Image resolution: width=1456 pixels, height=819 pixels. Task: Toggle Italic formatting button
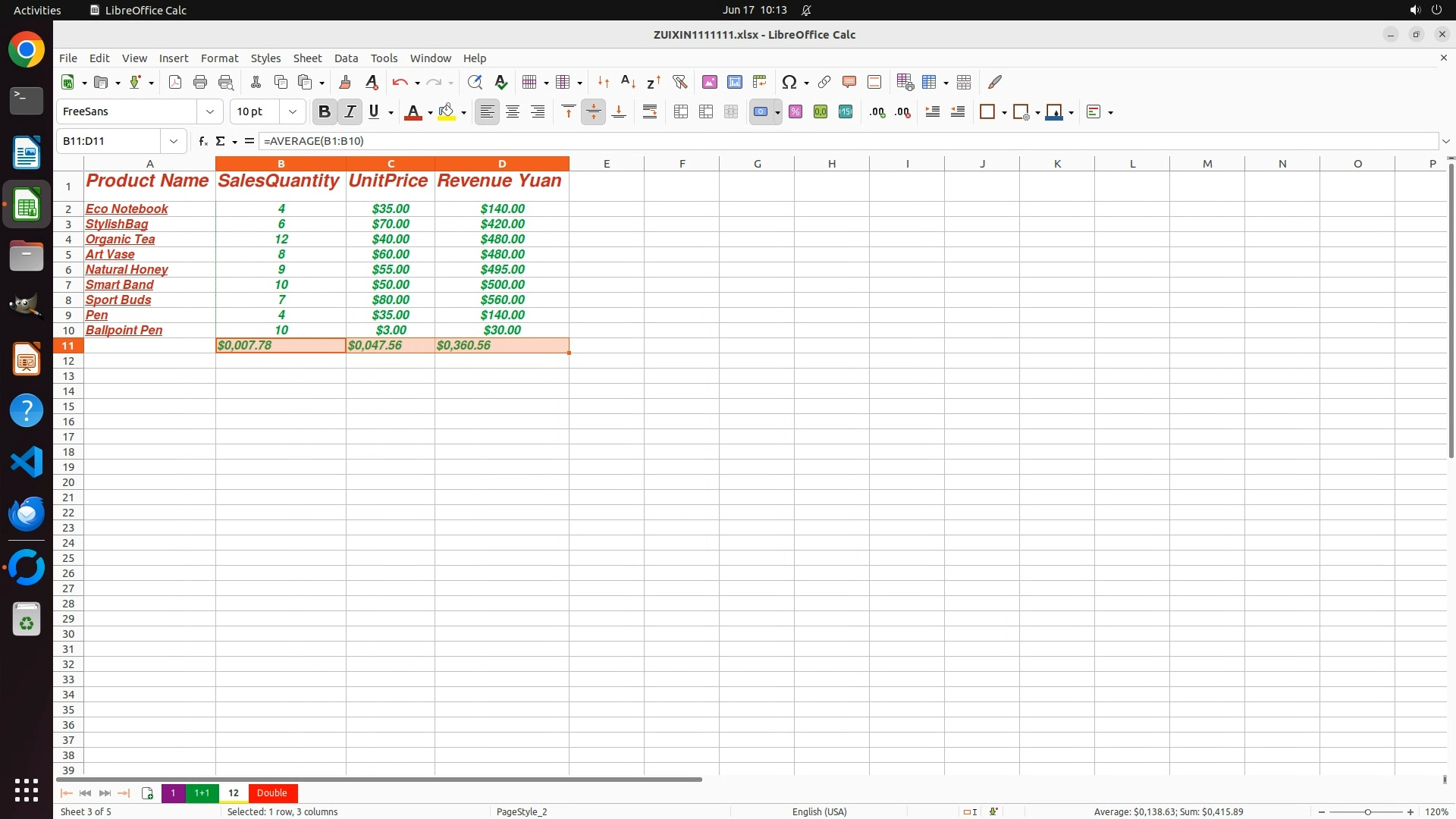[x=350, y=111]
